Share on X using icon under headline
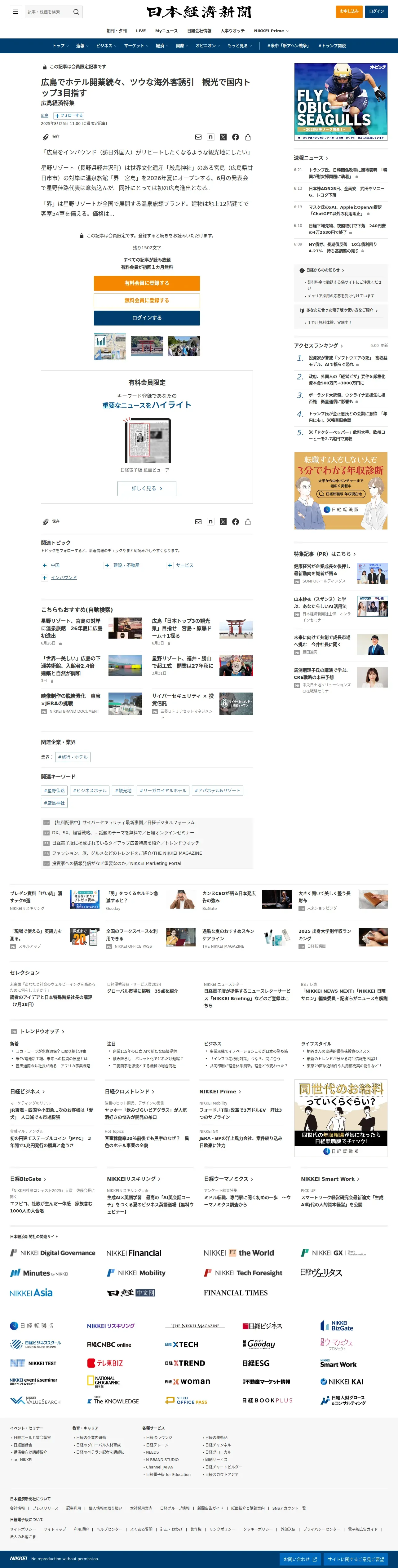Screen dimensions: 398x1568 coord(223,137)
